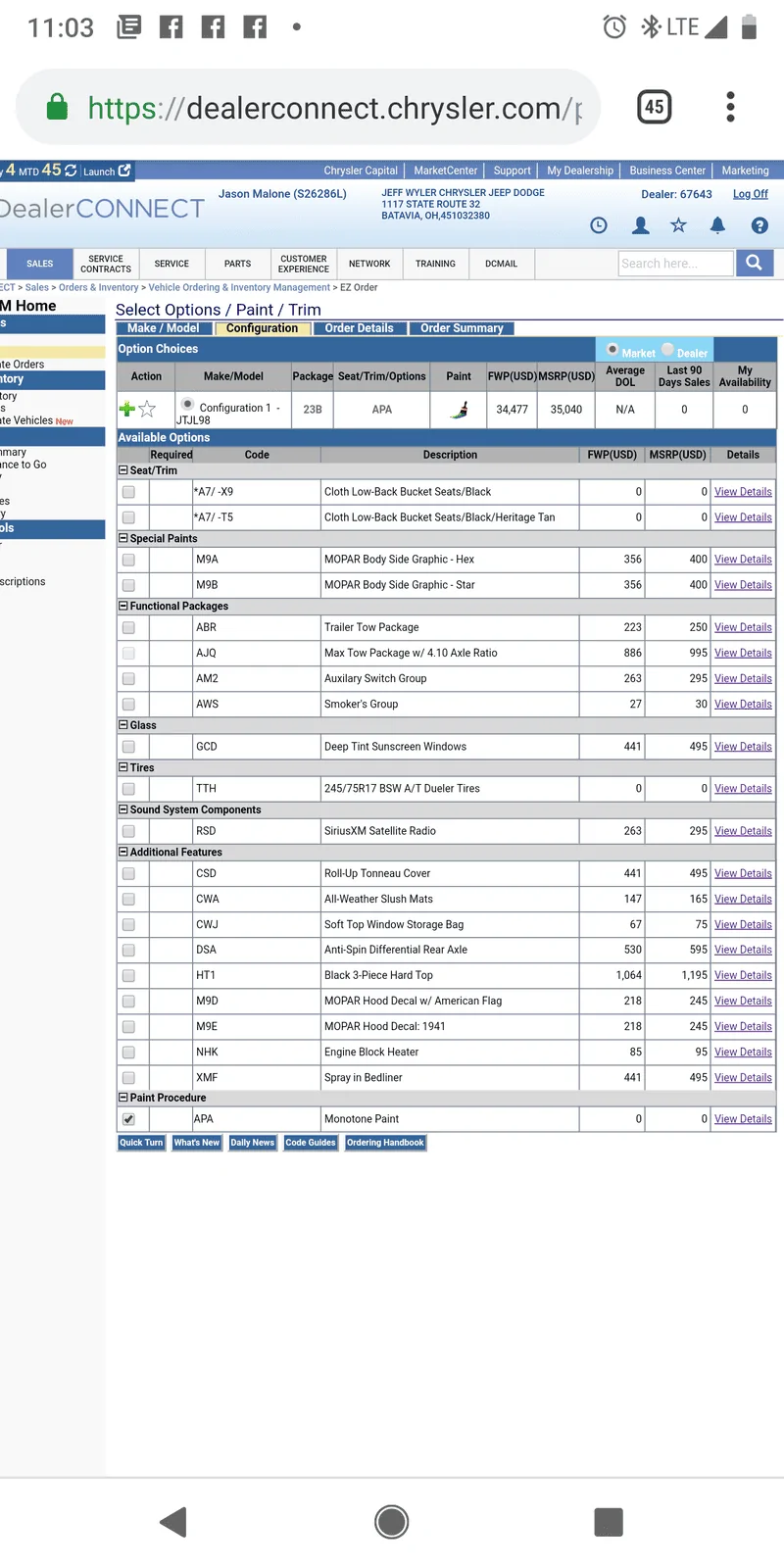
Task: Click the Vehicle Ordering & Inventory Management breadcrumb
Action: [x=239, y=287]
